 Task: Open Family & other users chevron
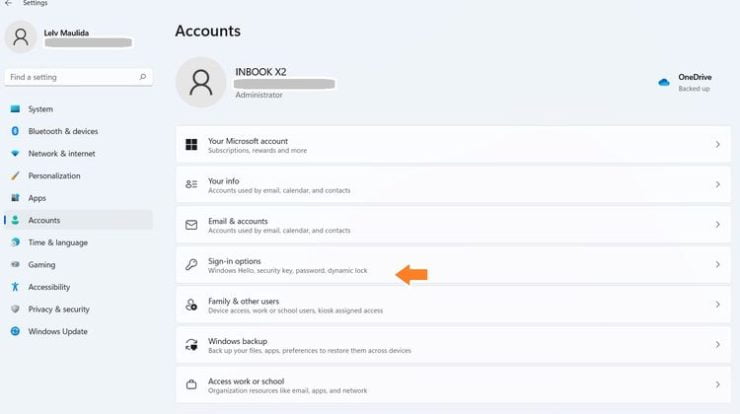717,305
